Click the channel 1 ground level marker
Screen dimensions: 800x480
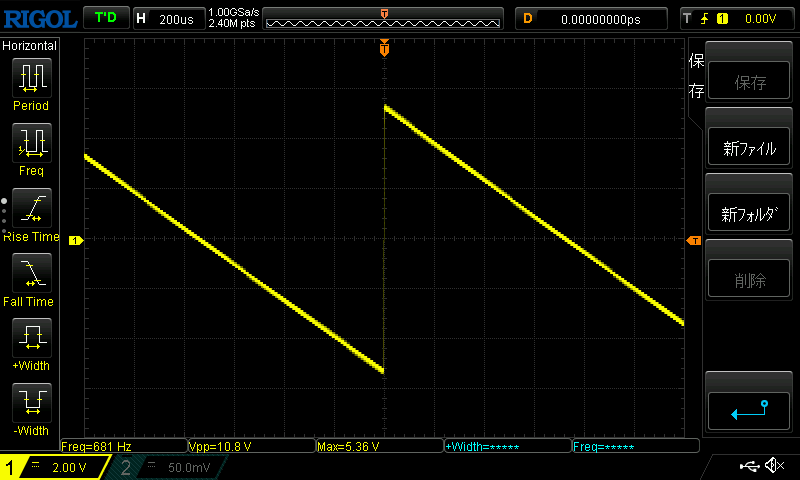pyautogui.click(x=76, y=240)
